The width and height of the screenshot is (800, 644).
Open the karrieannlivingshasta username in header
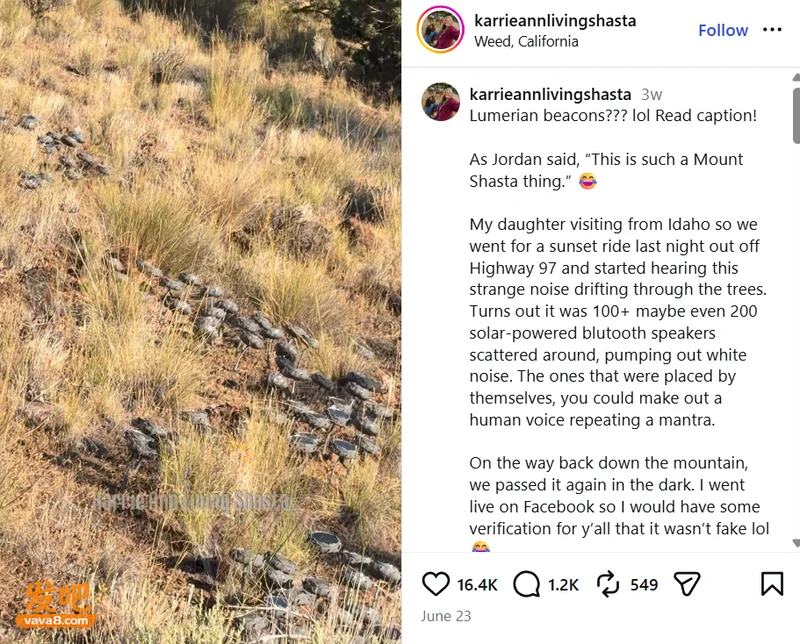coord(555,21)
